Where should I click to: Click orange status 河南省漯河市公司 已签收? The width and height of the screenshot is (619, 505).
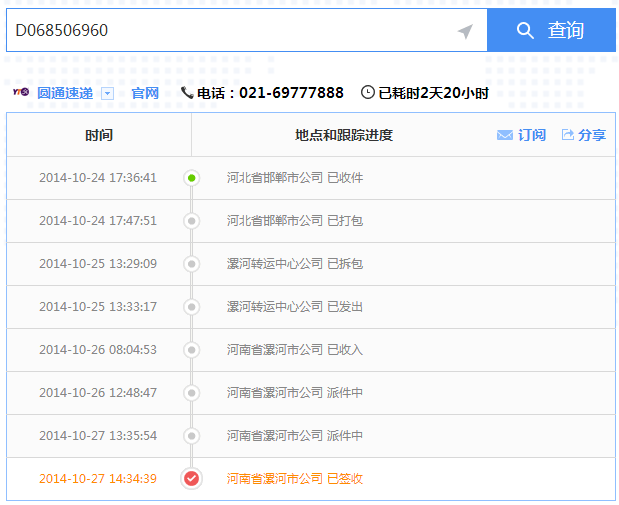pyautogui.click(x=295, y=479)
